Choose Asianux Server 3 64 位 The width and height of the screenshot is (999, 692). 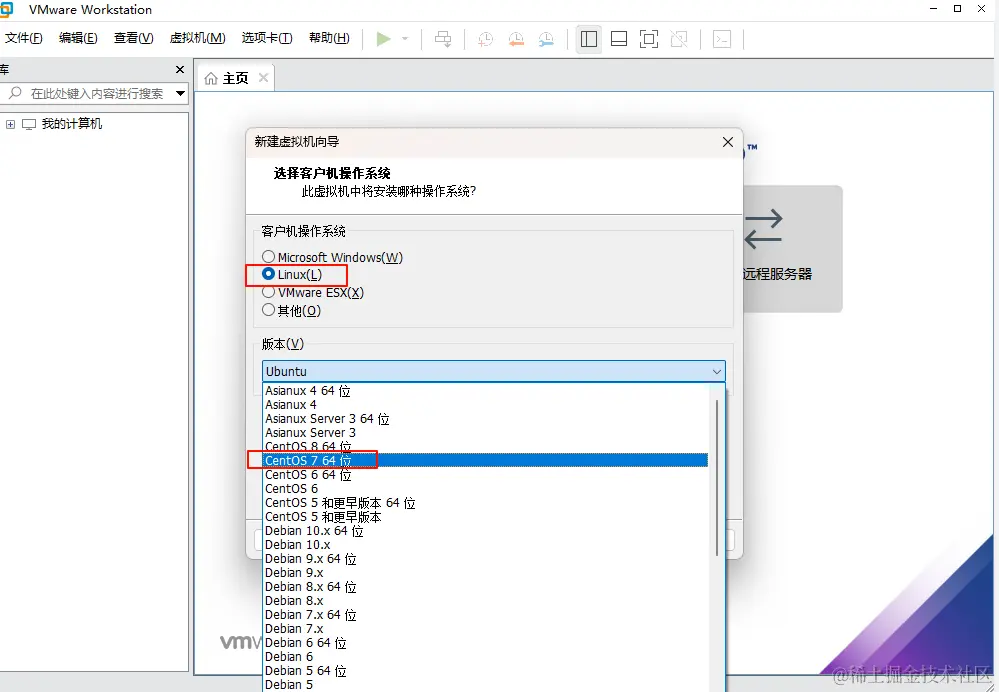[x=486, y=419]
